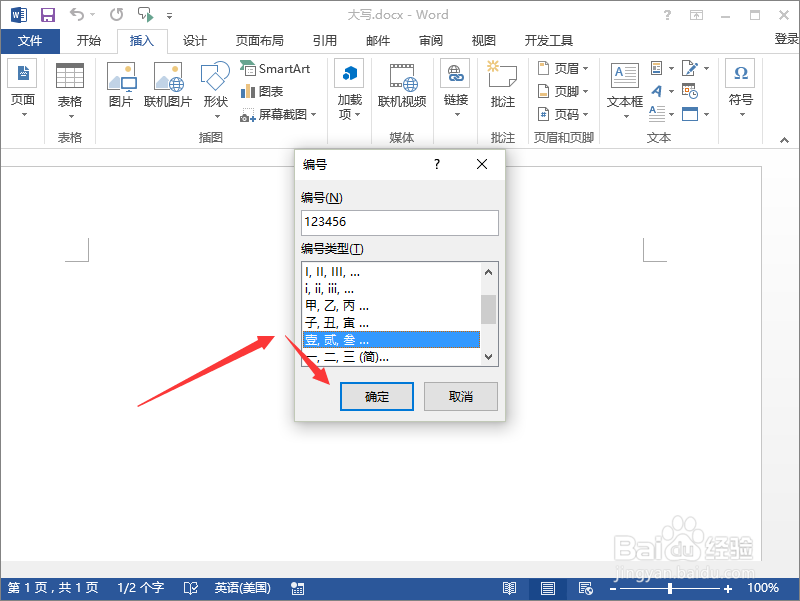Click inside the 编号 number input field
Viewport: 800px width, 601px height.
click(399, 222)
